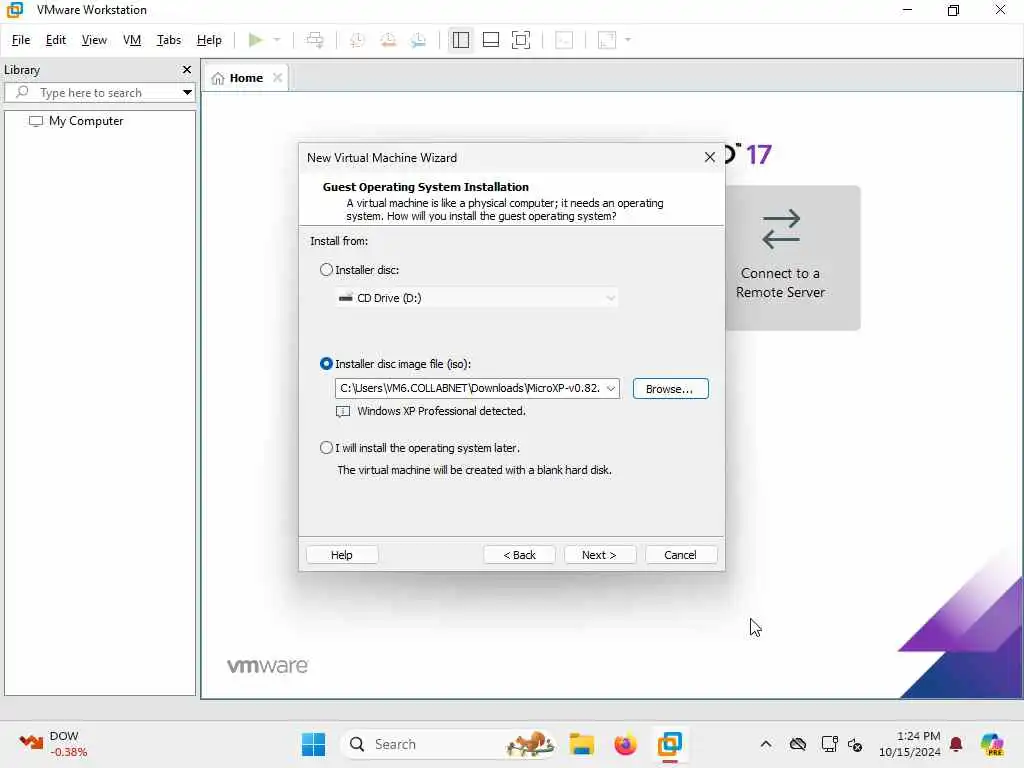
Task: Choose I will install the operating system later
Action: 326,448
